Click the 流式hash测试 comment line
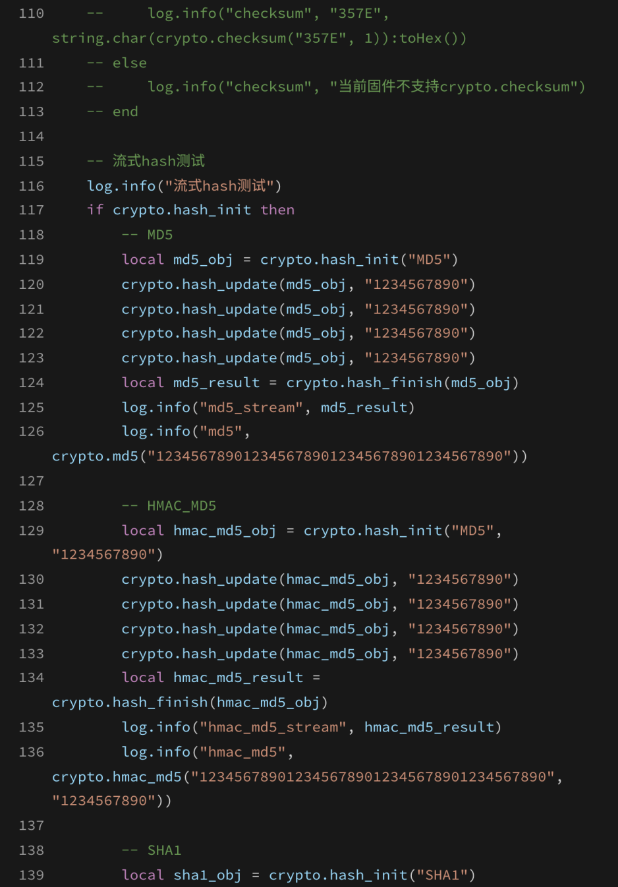The image size is (618, 887). 146,161
